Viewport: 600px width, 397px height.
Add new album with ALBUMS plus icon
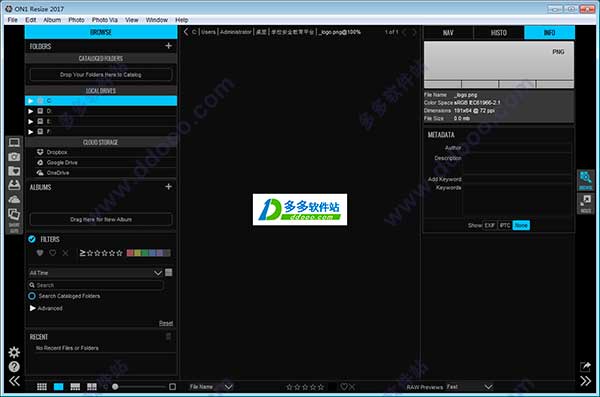point(168,187)
